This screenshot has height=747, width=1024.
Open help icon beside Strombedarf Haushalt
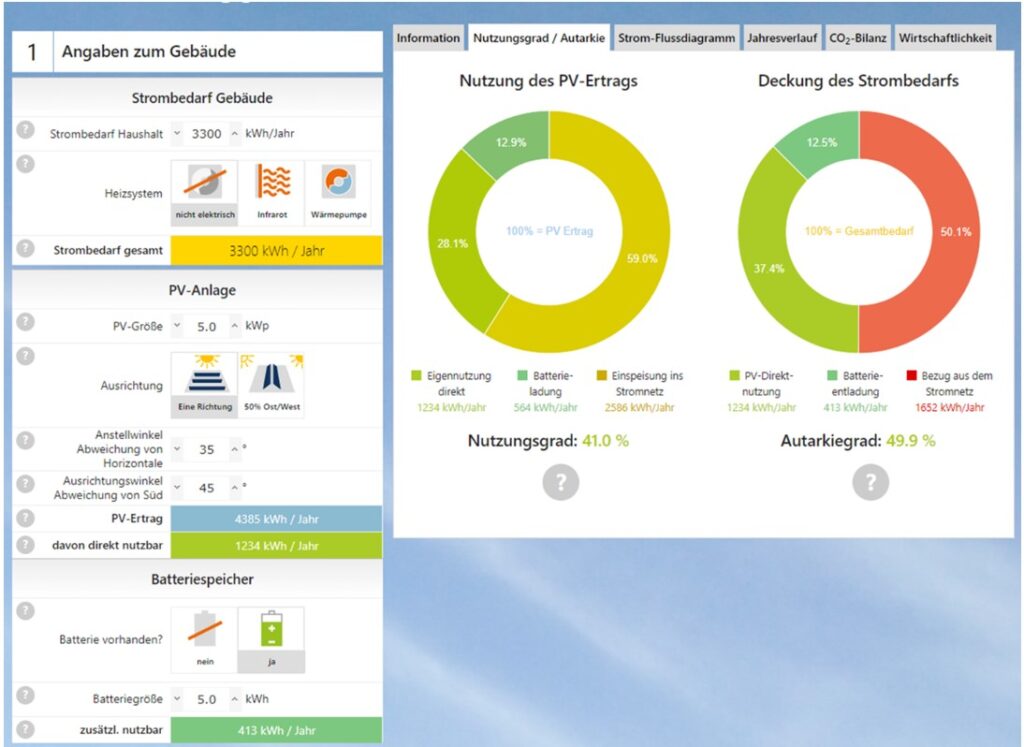point(26,132)
